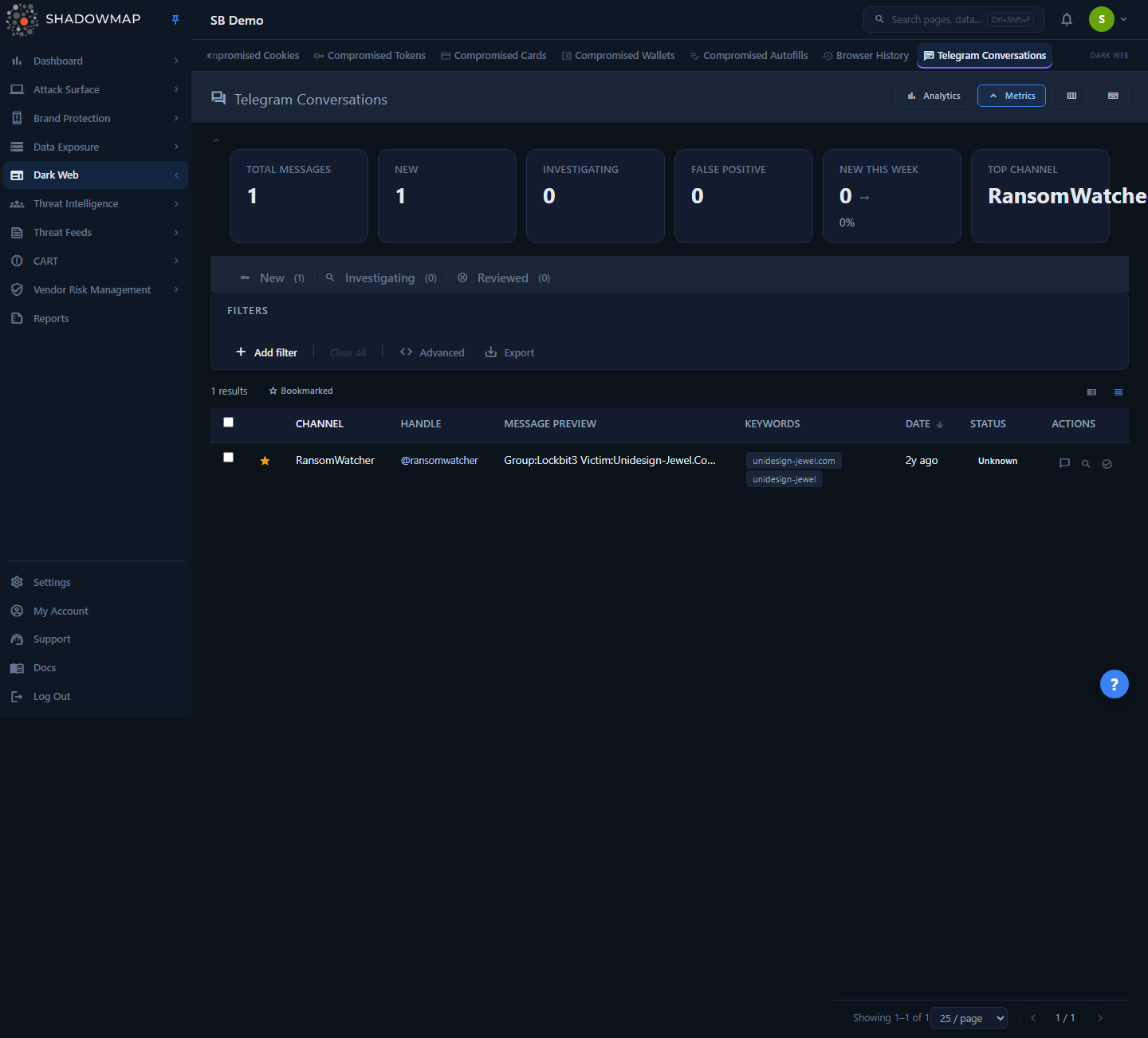This screenshot has width=1148, height=1038.
Task: Select the Telegram Conversations tab
Action: [985, 56]
